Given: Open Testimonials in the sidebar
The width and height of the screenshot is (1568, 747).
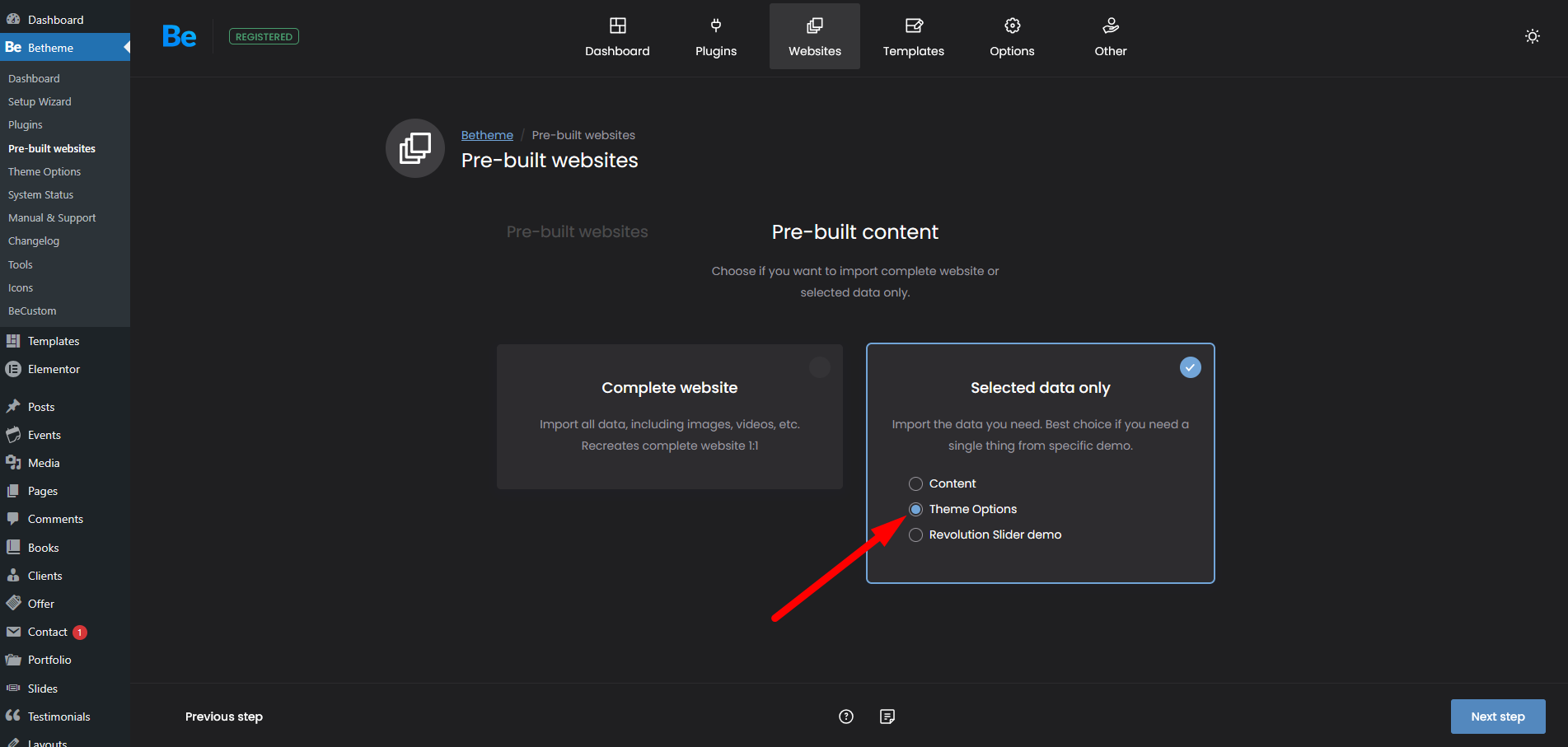Looking at the screenshot, I should pyautogui.click(x=59, y=717).
